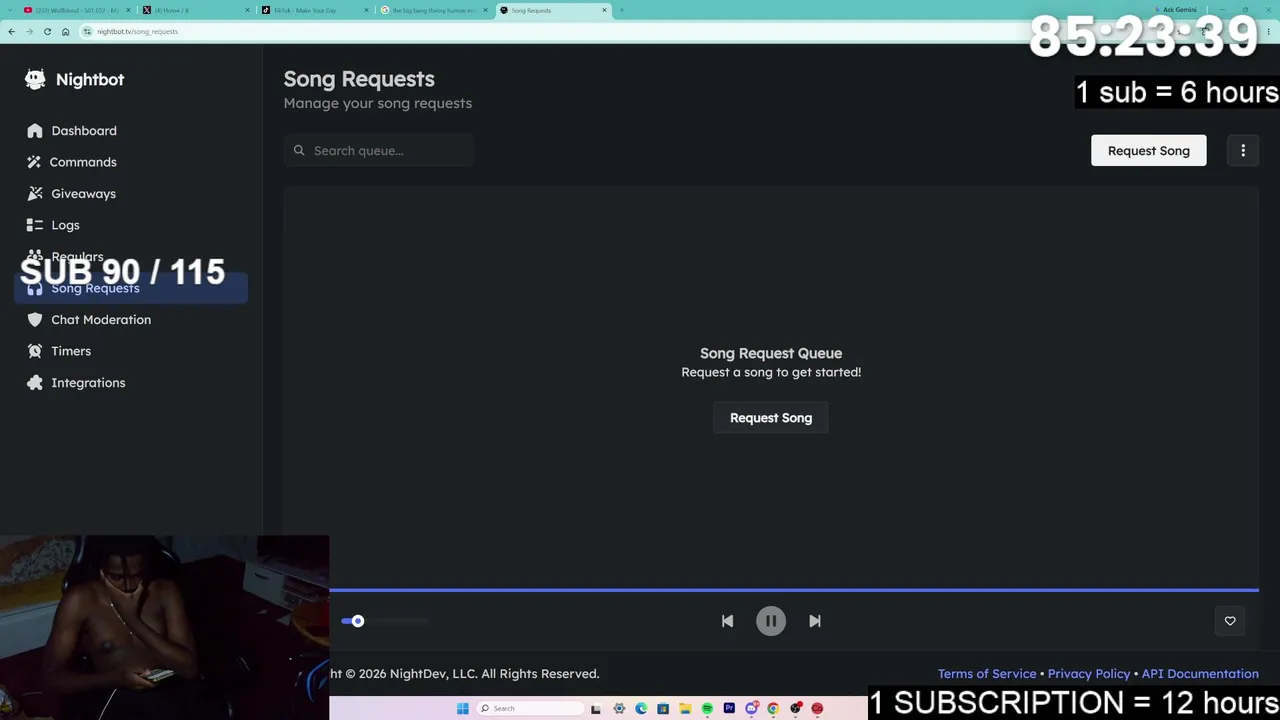
Task: Open the Privacy Policy link
Action: click(1089, 674)
